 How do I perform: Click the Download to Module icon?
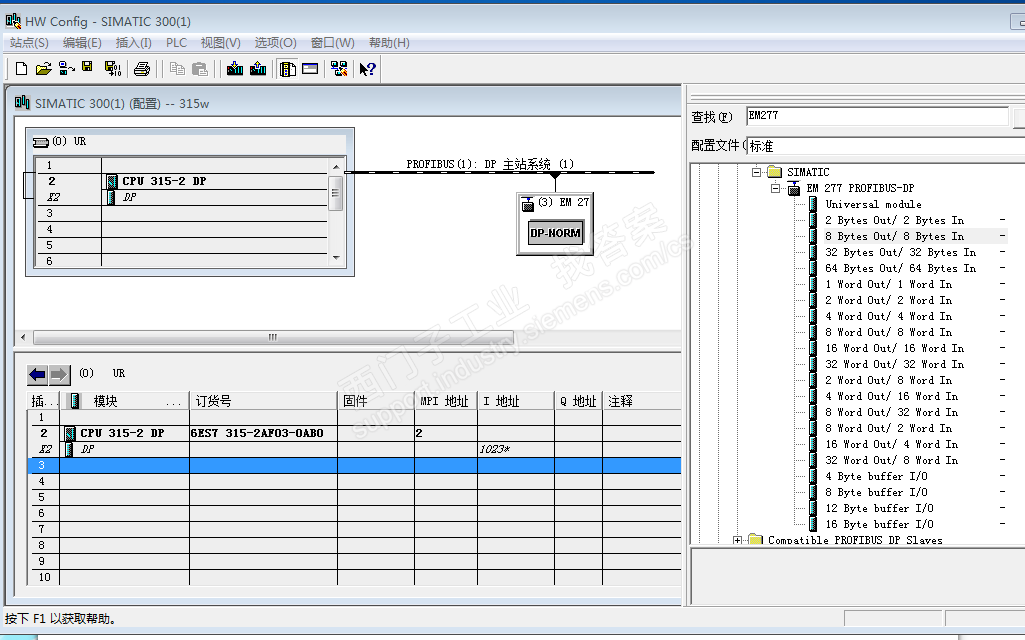[235, 69]
